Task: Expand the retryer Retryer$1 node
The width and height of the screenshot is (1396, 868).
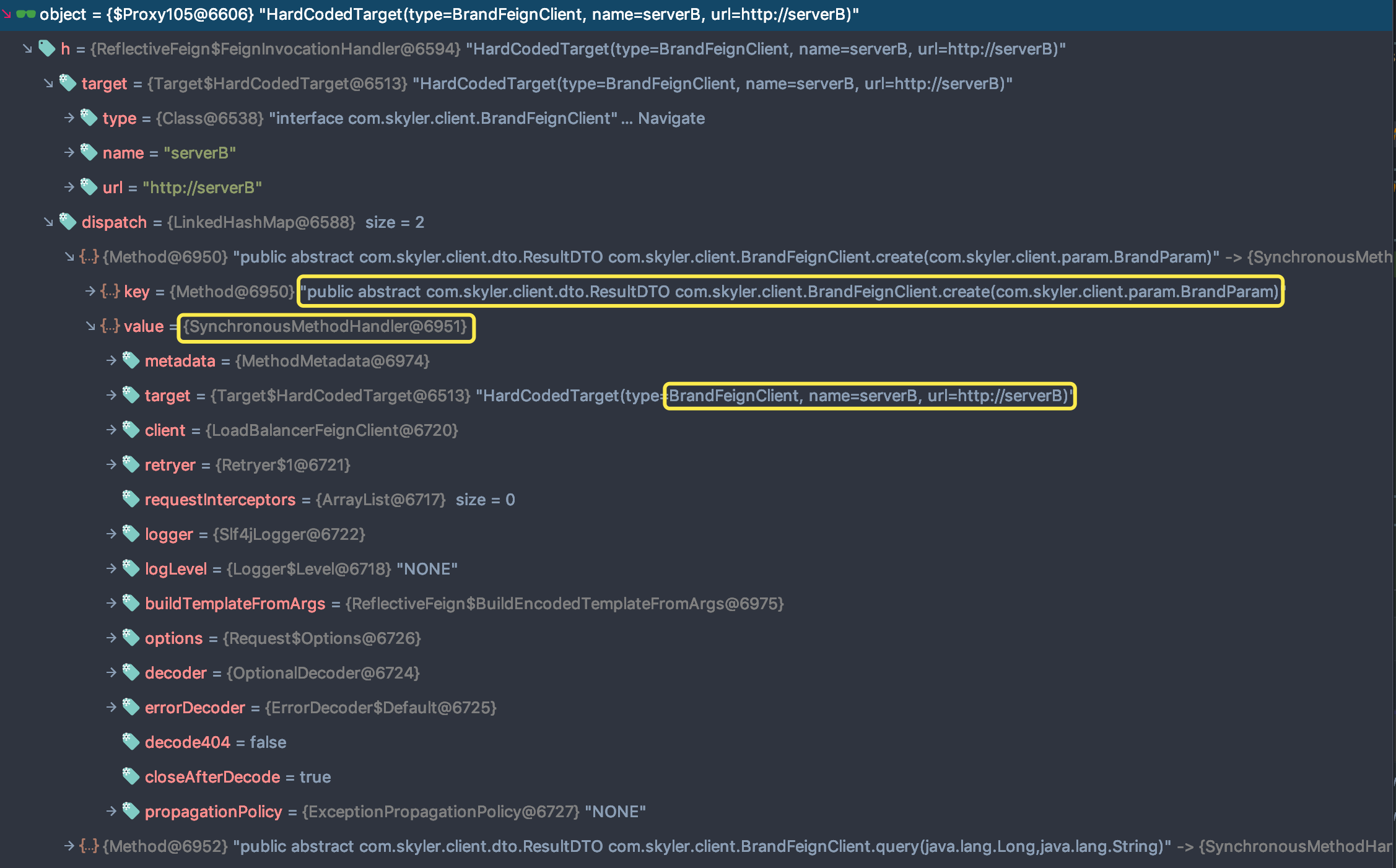Action: coord(111,464)
